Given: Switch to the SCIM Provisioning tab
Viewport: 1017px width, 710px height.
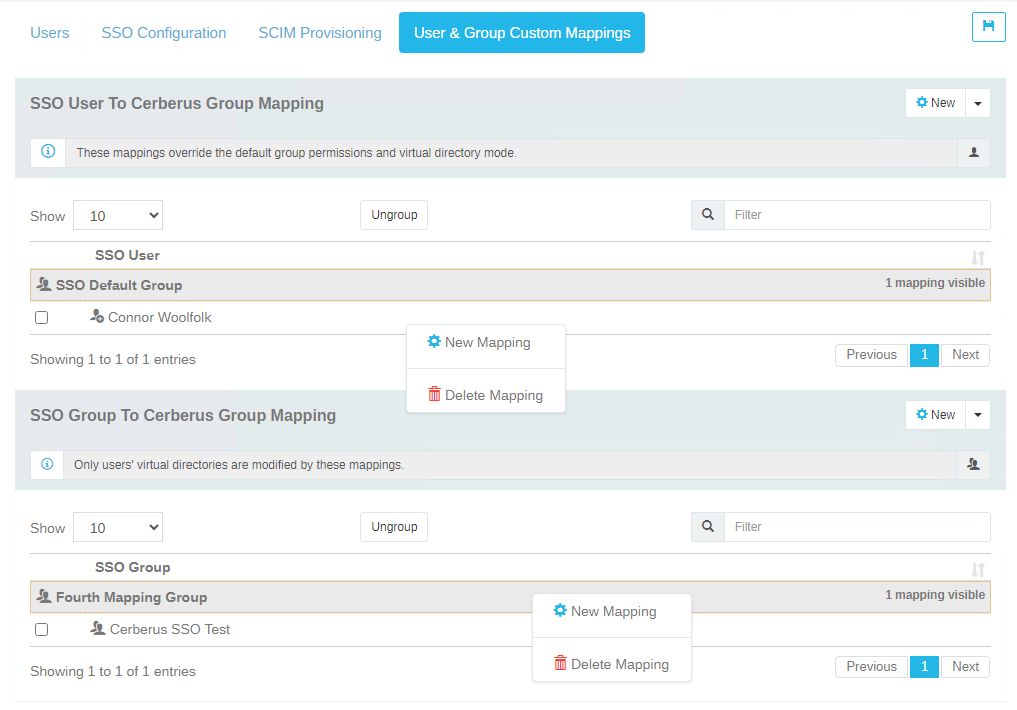Looking at the screenshot, I should pos(319,32).
